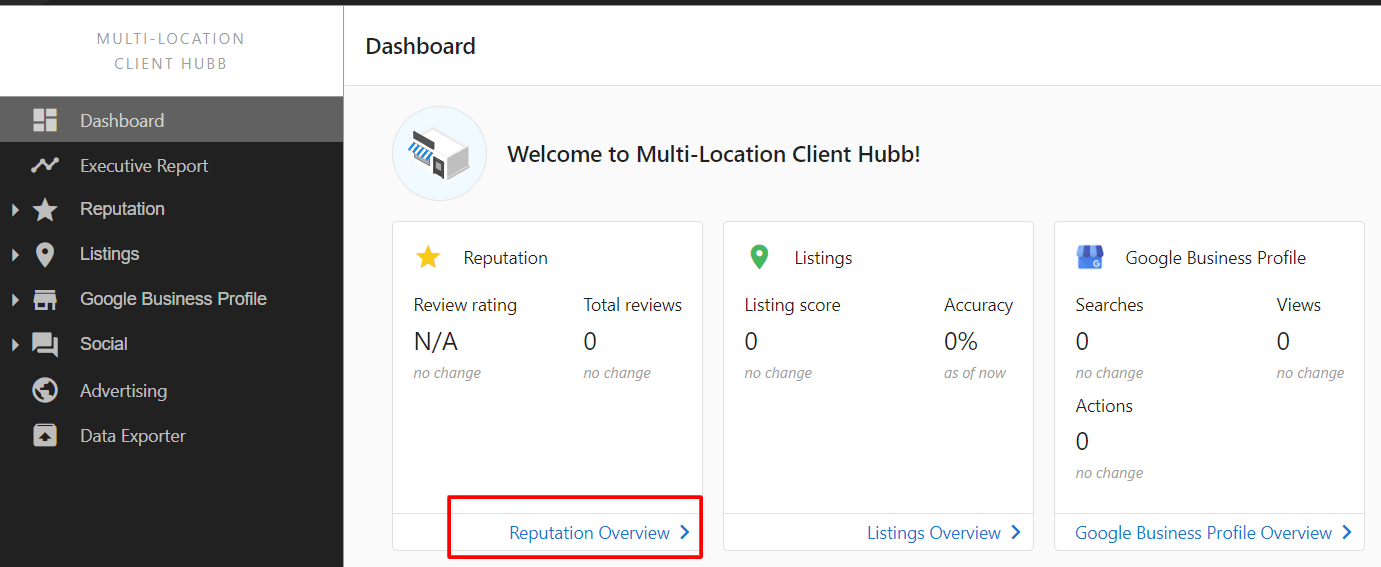Click the Executive Report trend-line icon

pyautogui.click(x=45, y=165)
